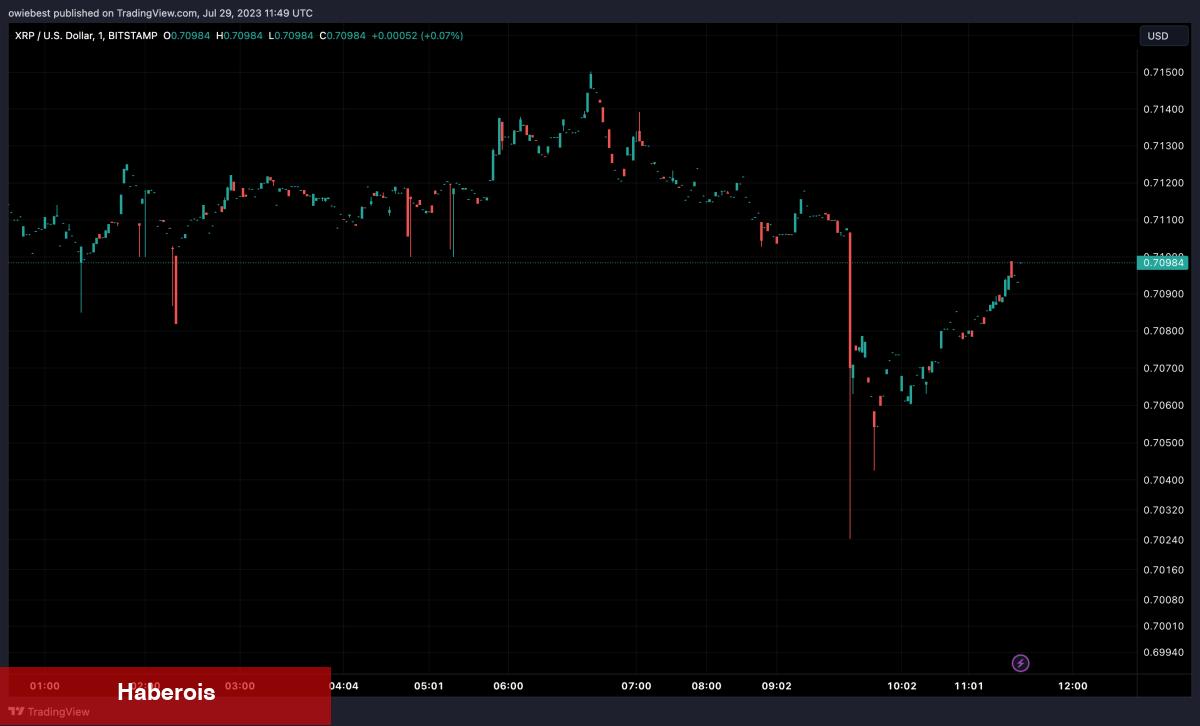The image size is (1200, 726).
Task: Click the 0.70800 price axis label
Action: point(1164,331)
